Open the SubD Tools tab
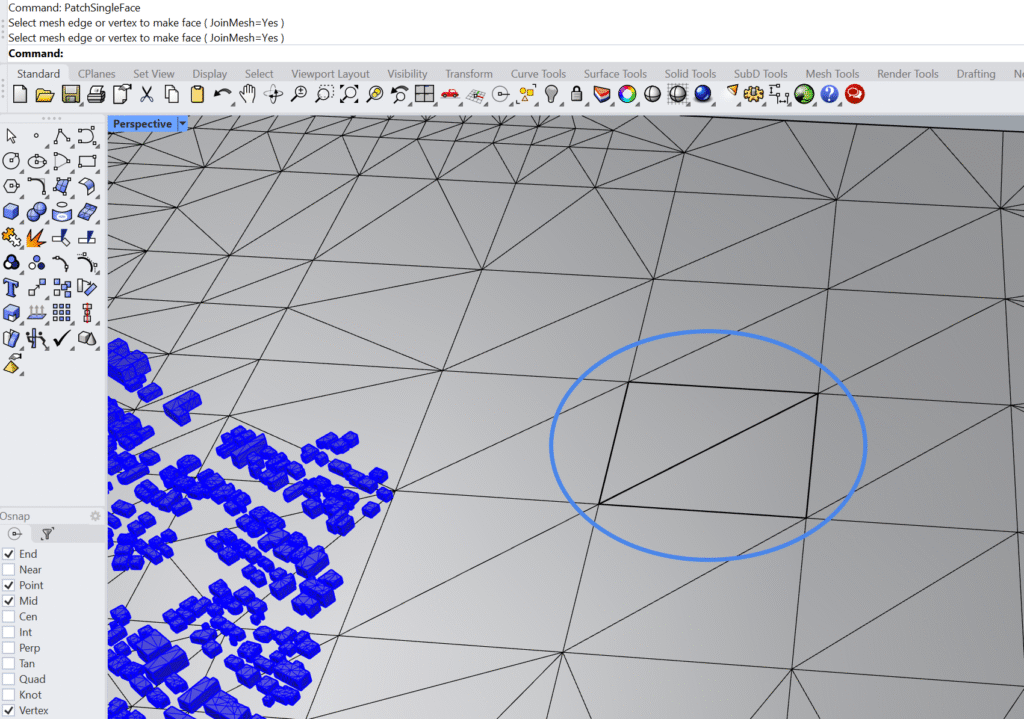The height and width of the screenshot is (719, 1024). pos(761,73)
